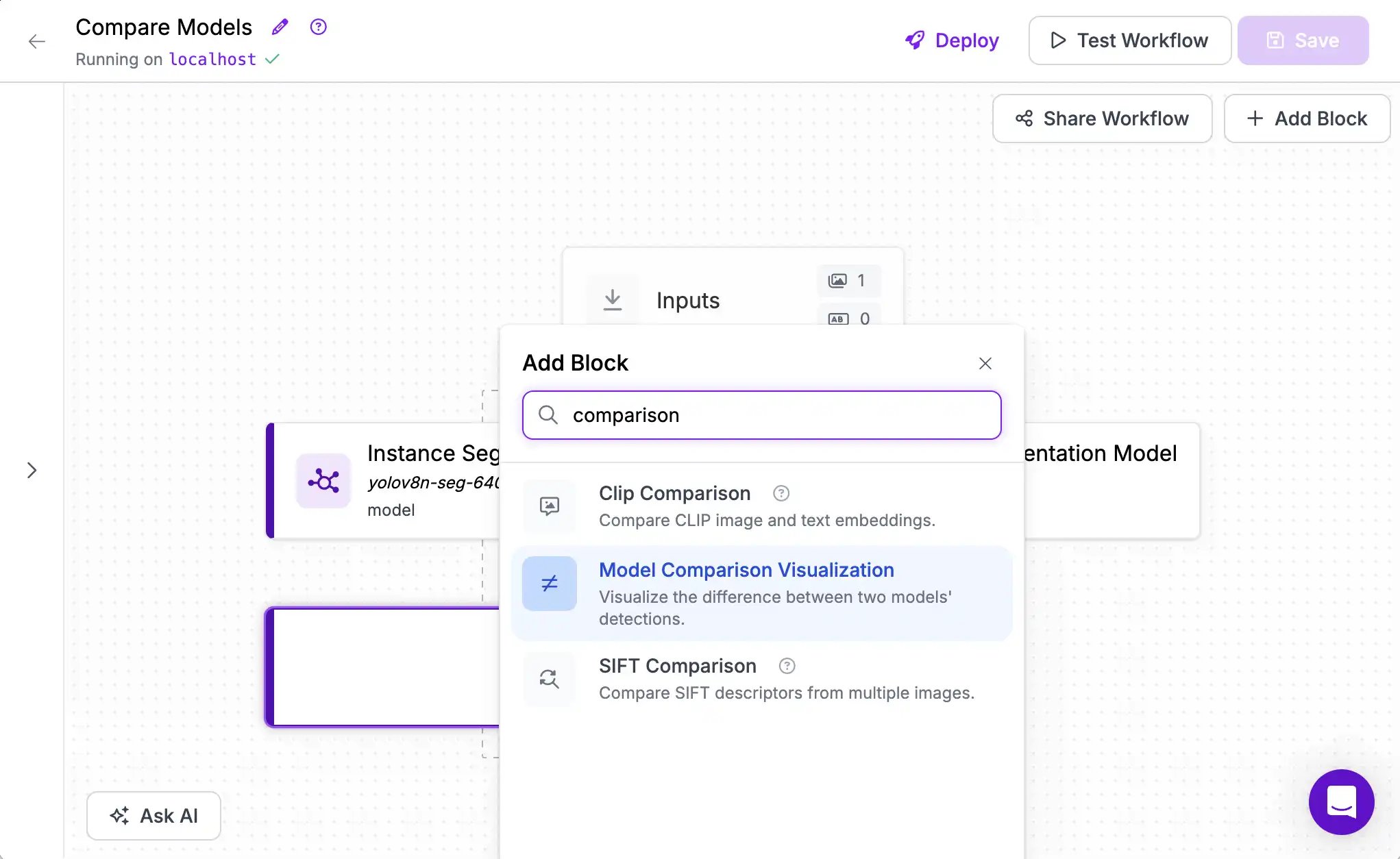Click the Inputs download arrow icon
This screenshot has height=859, width=1400.
coord(613,300)
